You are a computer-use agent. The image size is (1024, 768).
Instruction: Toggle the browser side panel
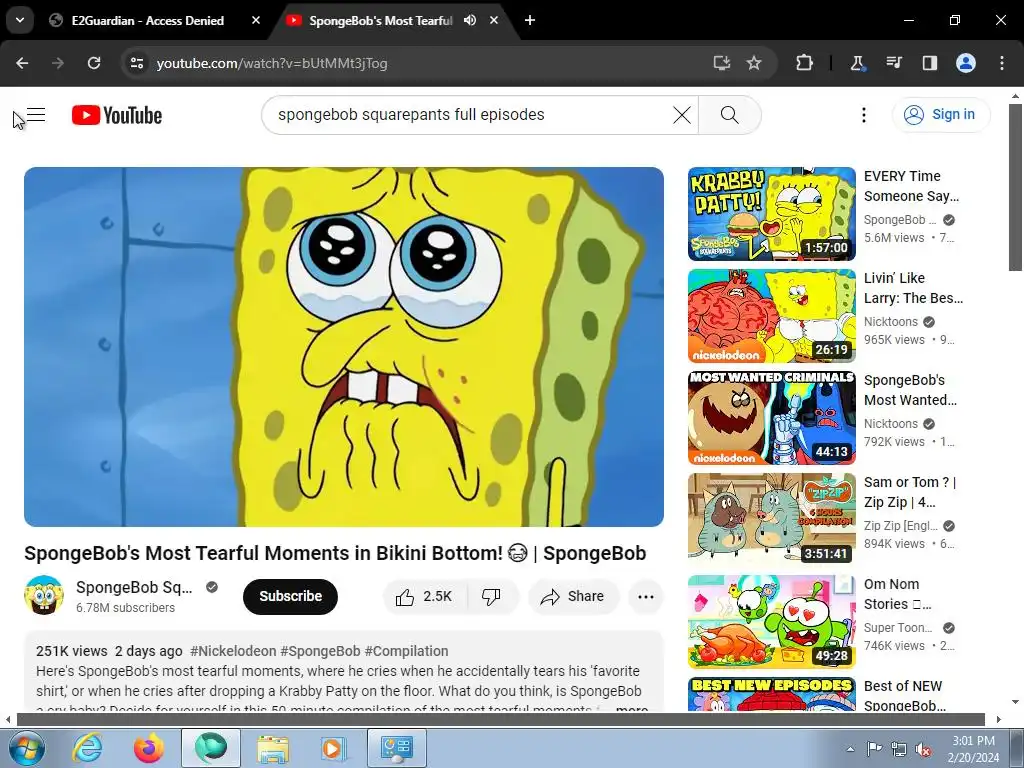(929, 63)
